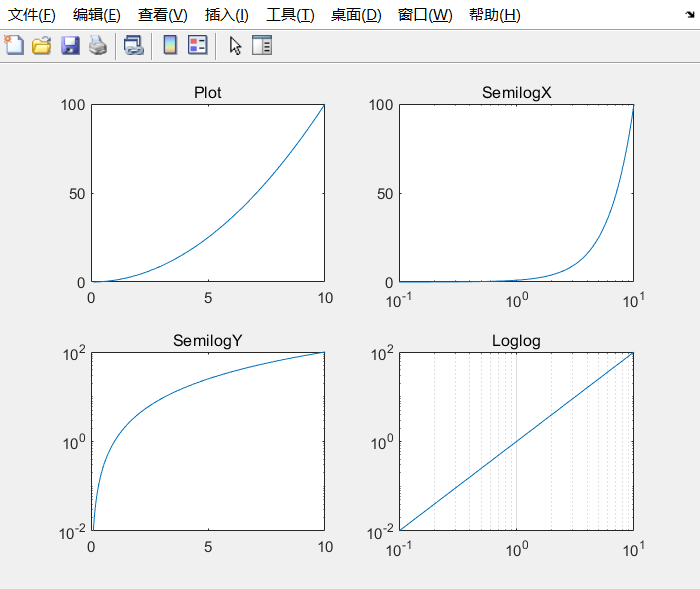Viewport: 700px width, 589px height.
Task: Select the SemilogX subplot title
Action: click(x=517, y=92)
